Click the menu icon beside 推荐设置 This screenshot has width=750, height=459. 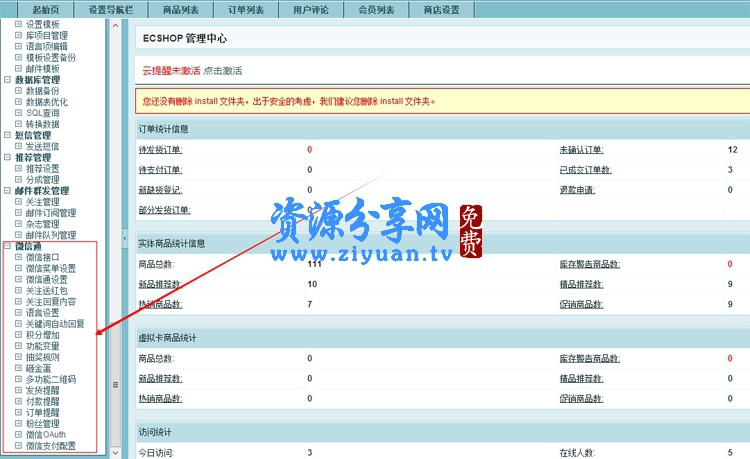point(18,168)
